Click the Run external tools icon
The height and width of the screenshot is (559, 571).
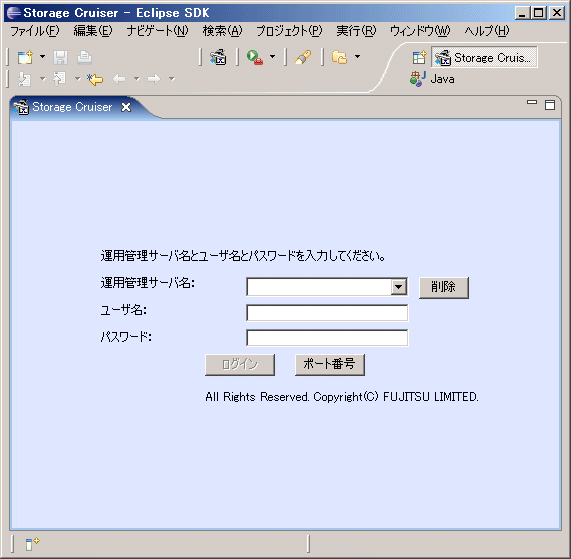[x=255, y=57]
